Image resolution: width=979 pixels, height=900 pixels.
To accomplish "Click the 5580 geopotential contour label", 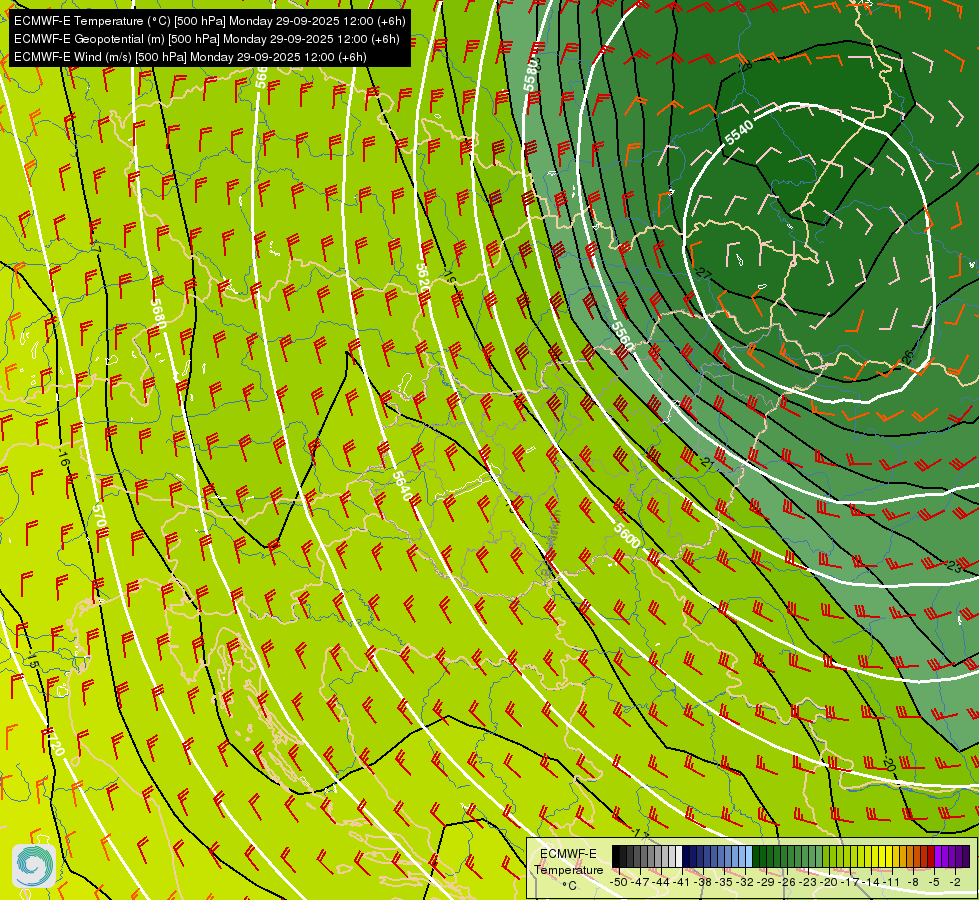I will 531,75.
